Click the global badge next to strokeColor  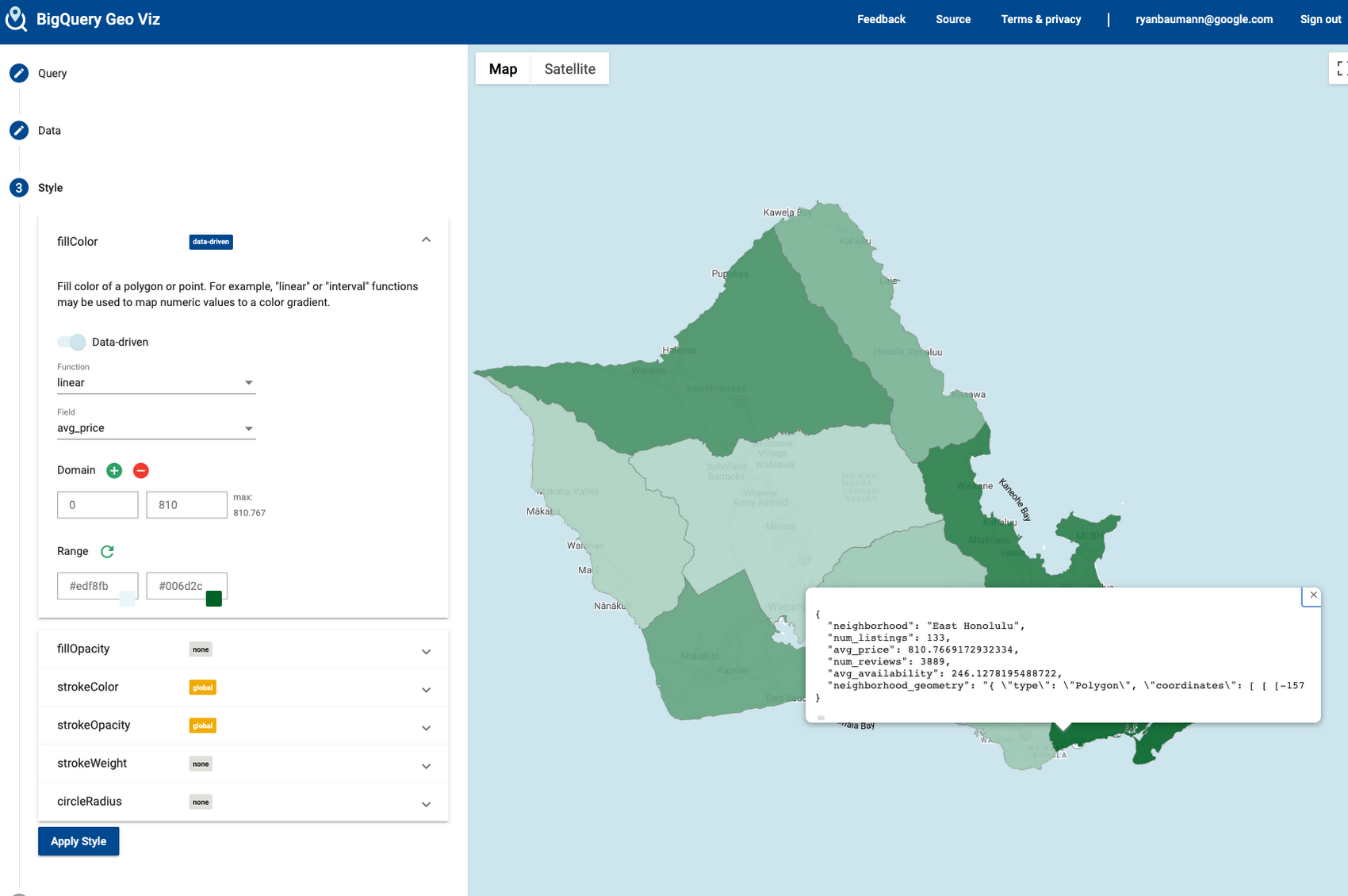tap(203, 687)
